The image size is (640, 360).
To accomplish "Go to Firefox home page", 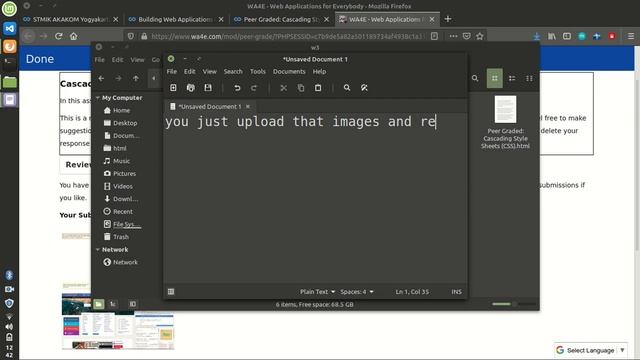I will 73,36.
